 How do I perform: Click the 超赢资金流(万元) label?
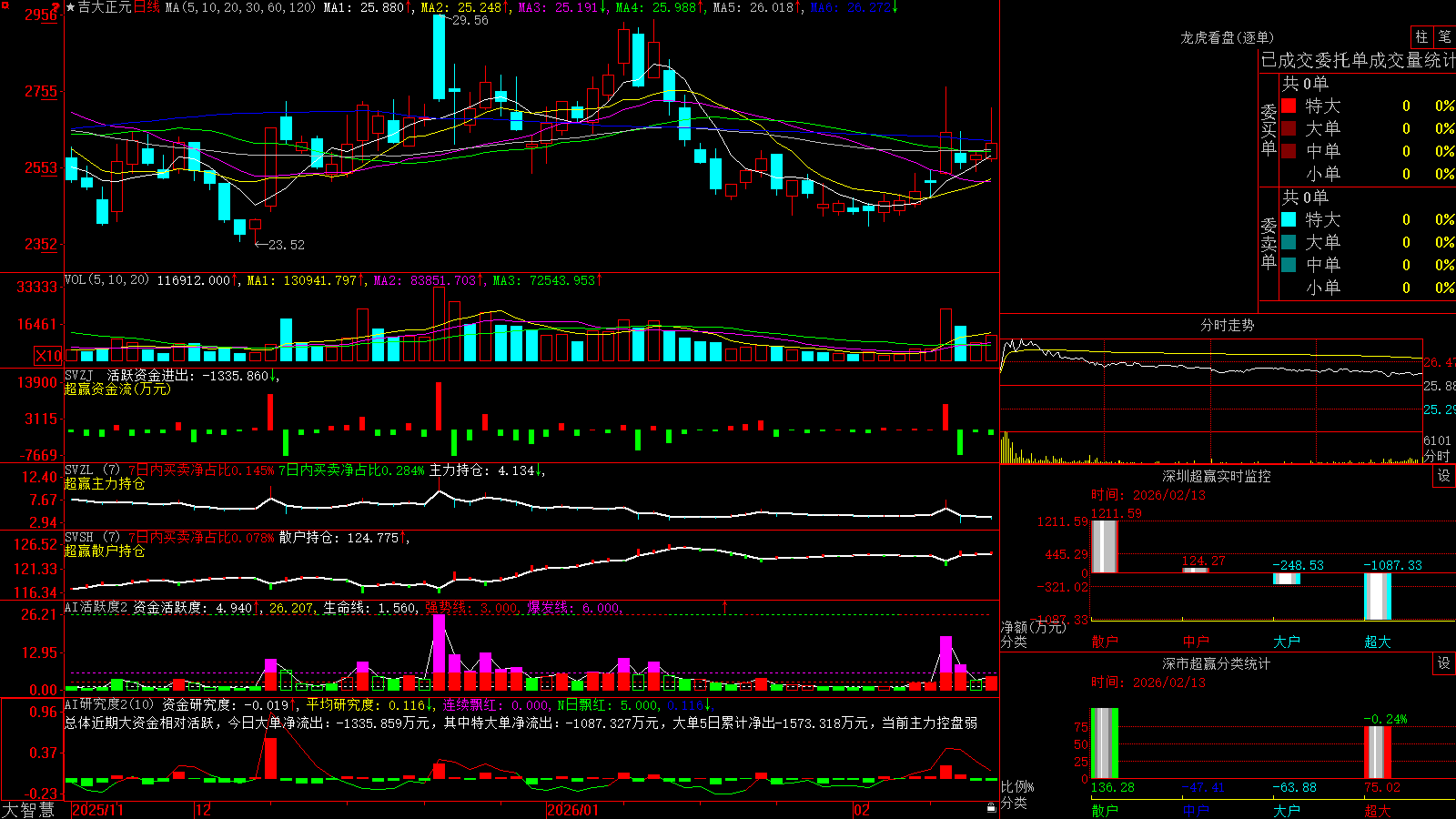click(117, 389)
